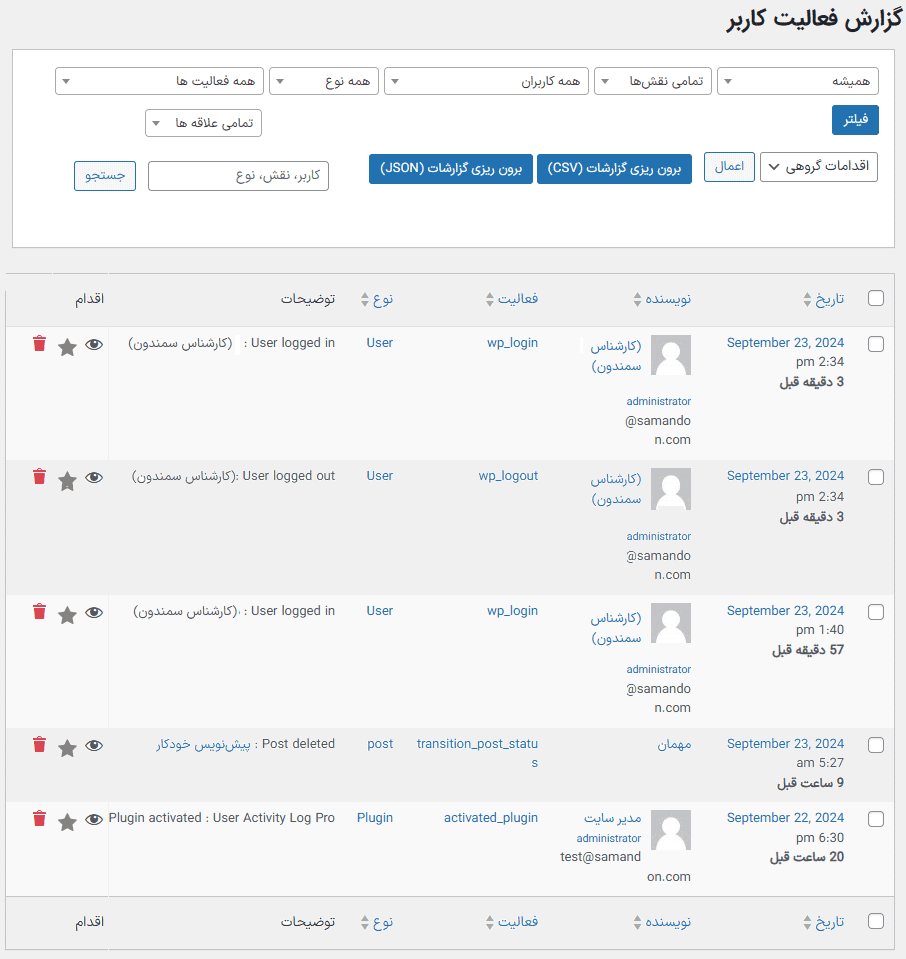Sort by نوع using header sort arrows
The height and width of the screenshot is (959, 906).
point(365,299)
